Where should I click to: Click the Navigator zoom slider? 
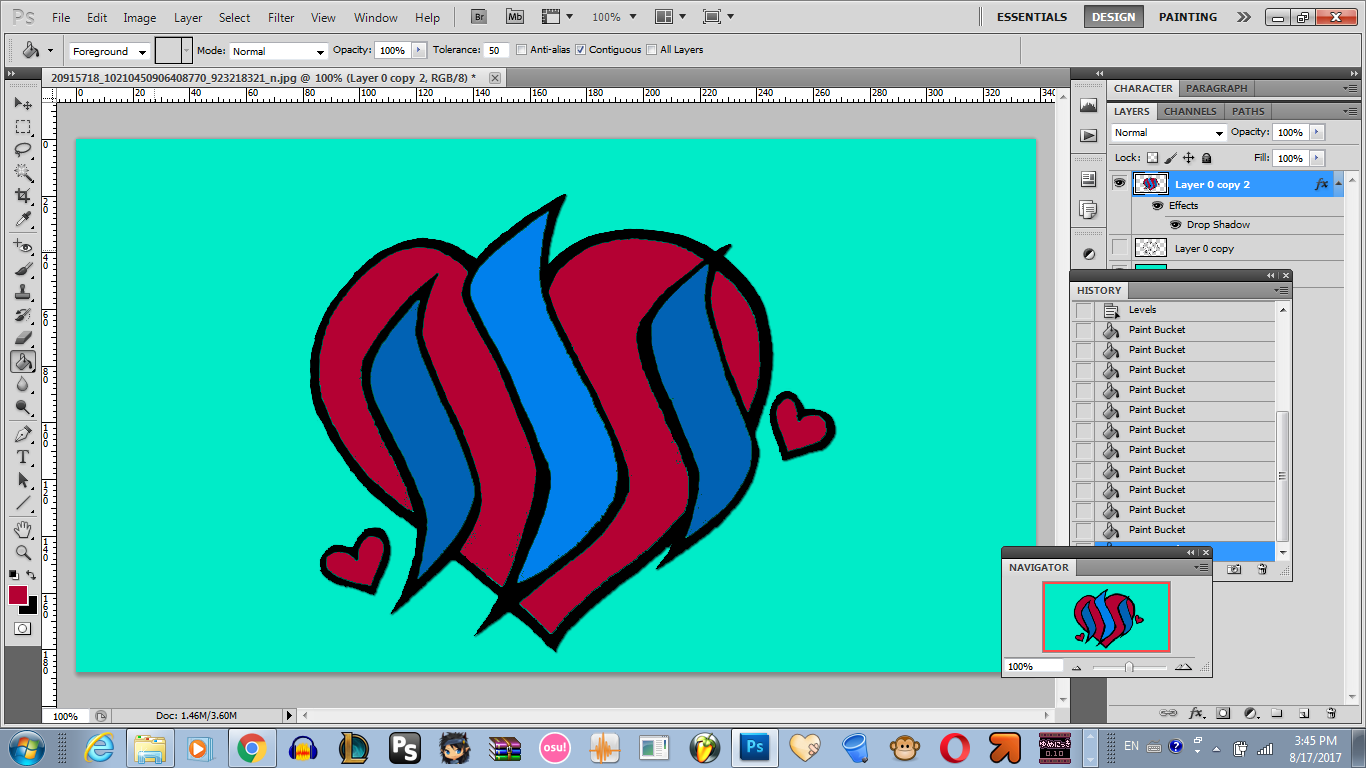[1129, 667]
